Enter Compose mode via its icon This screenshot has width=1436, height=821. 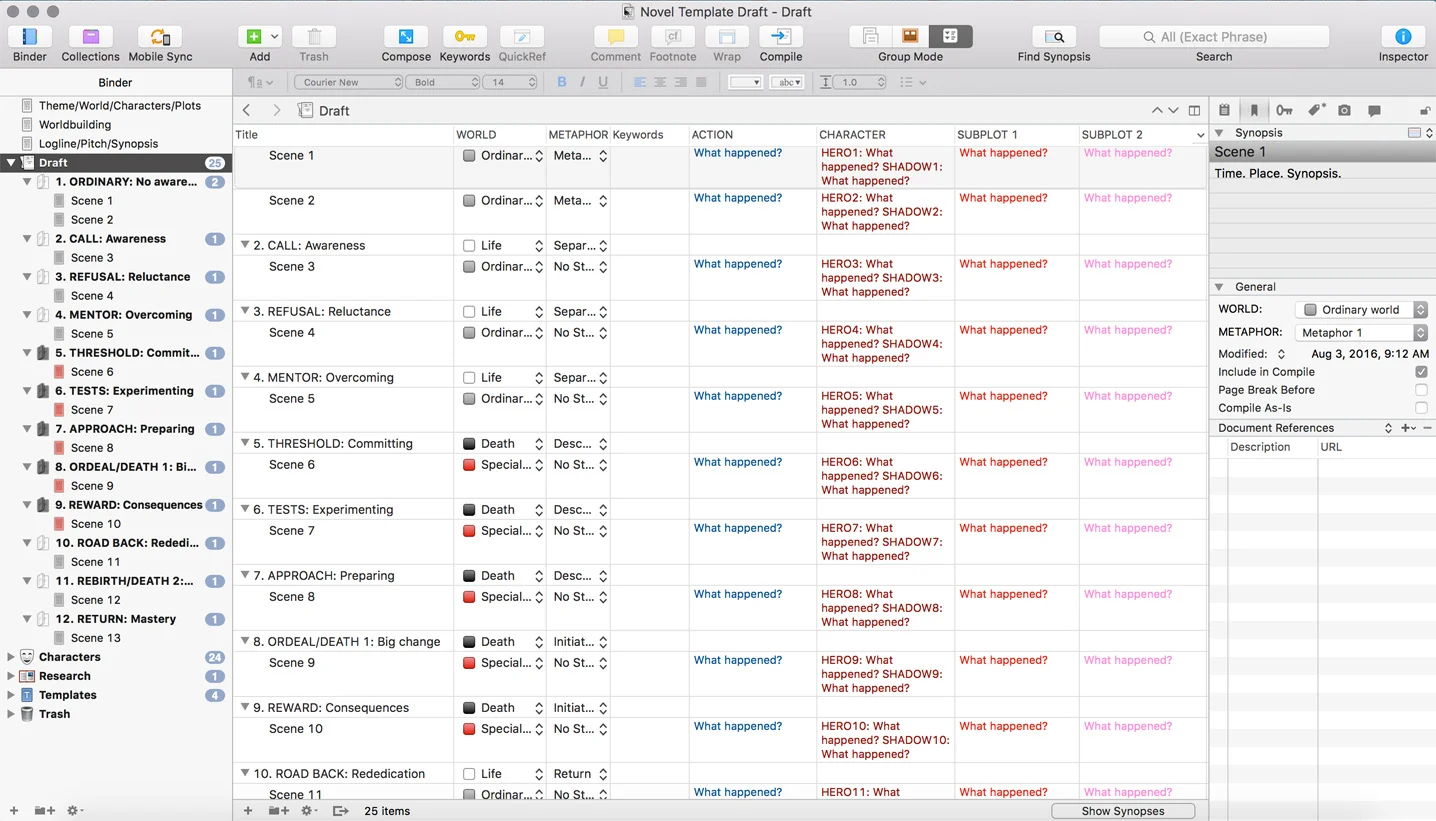click(406, 37)
